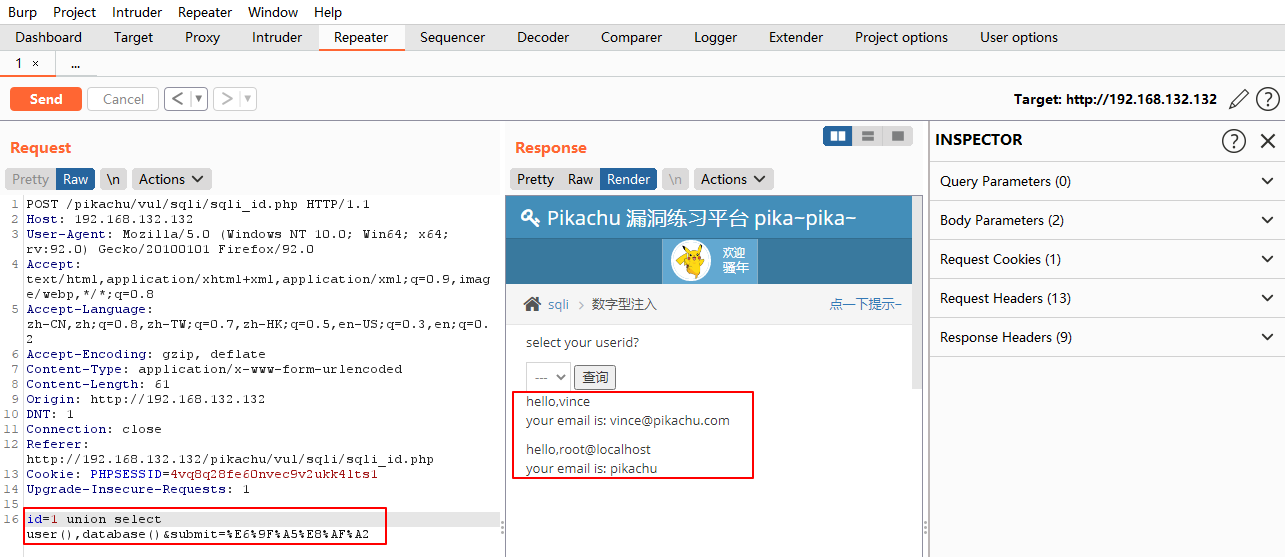
Task: Click the Pikachu avatar image
Action: point(691,262)
